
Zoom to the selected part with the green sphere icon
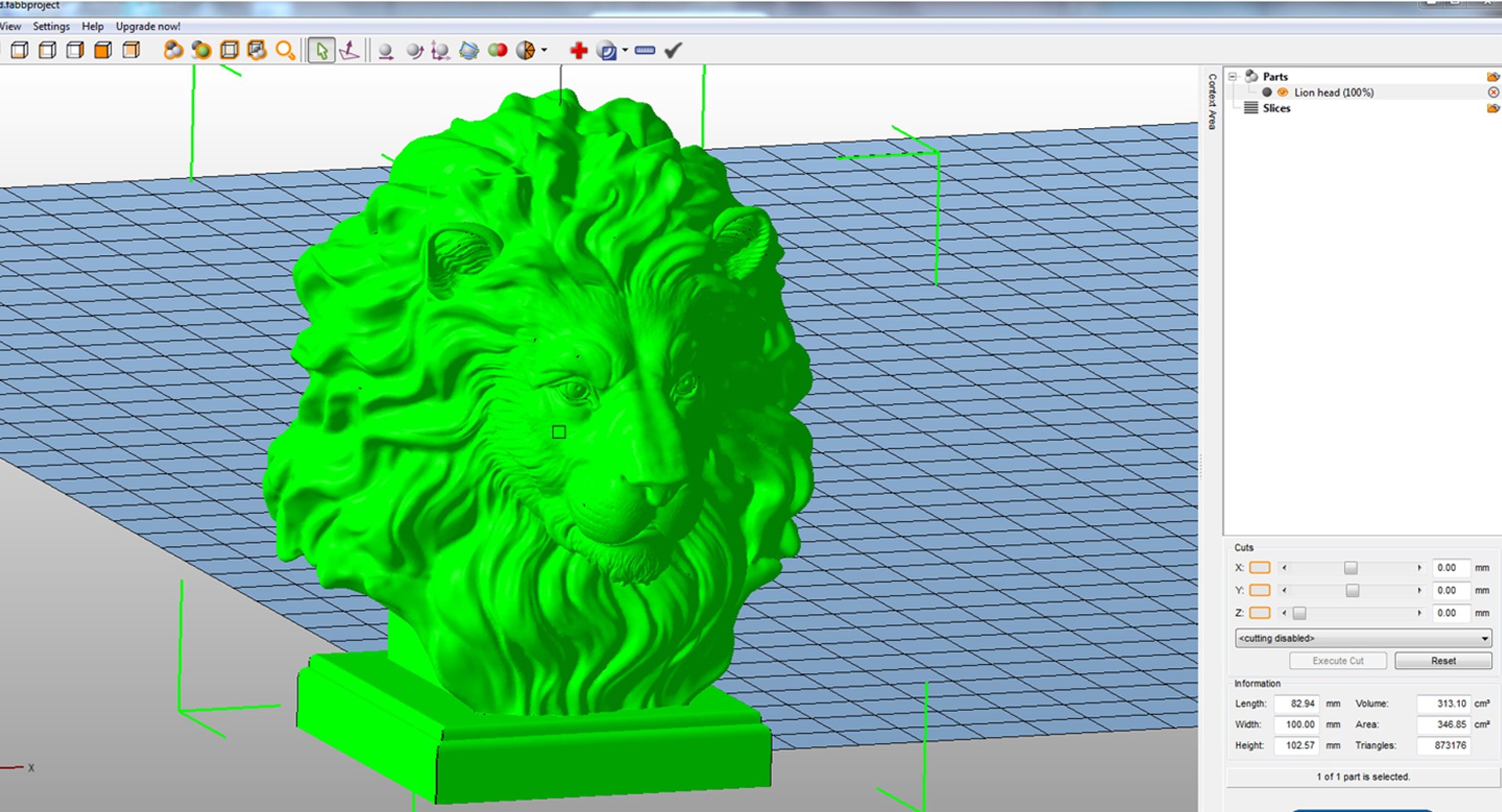tap(201, 50)
